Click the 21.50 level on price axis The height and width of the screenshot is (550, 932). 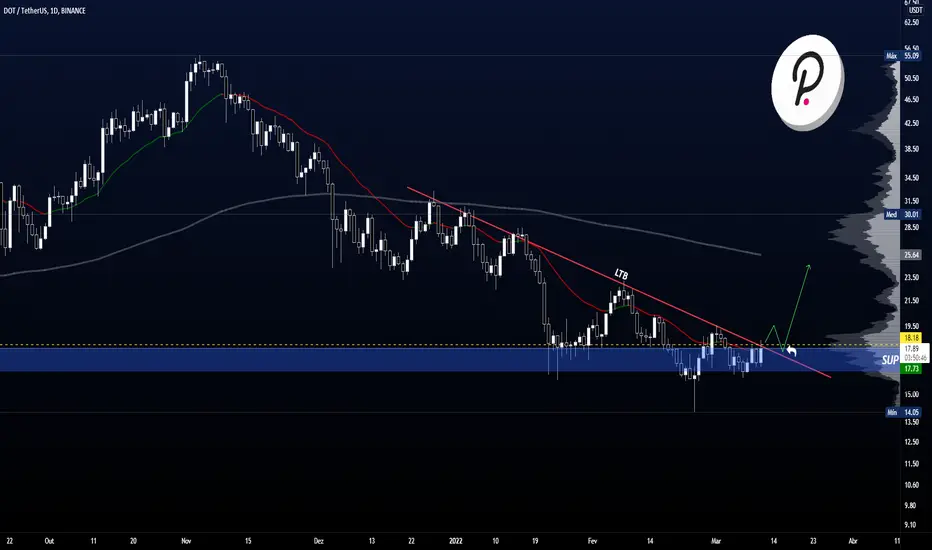pos(911,301)
